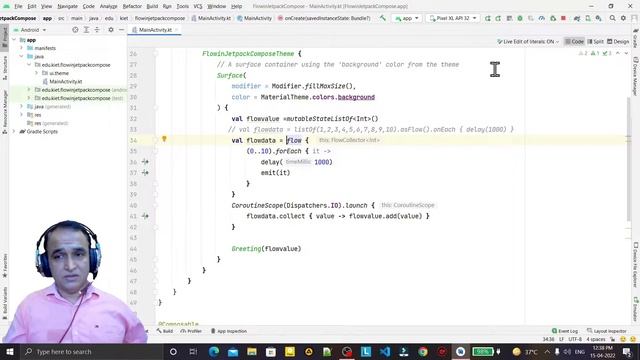
Task: Click the editor vertical scrollbar
Action: (629, 158)
